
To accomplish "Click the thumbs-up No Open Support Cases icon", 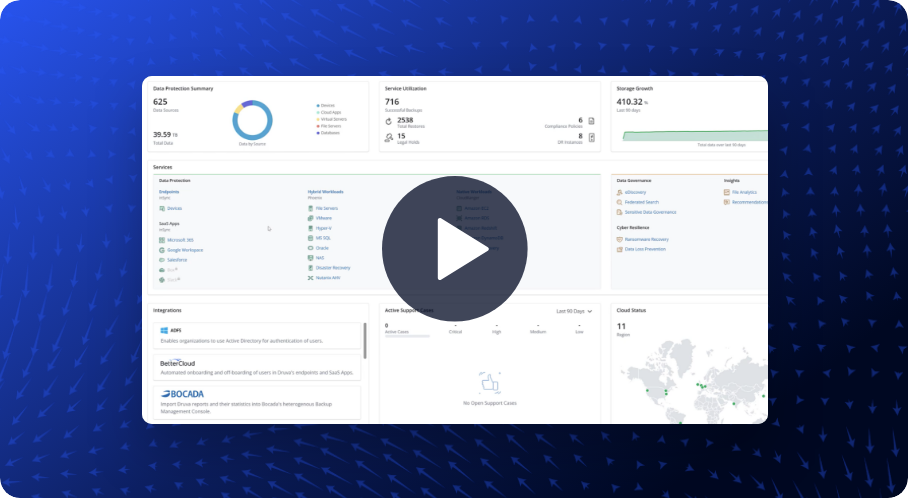I will coord(490,382).
